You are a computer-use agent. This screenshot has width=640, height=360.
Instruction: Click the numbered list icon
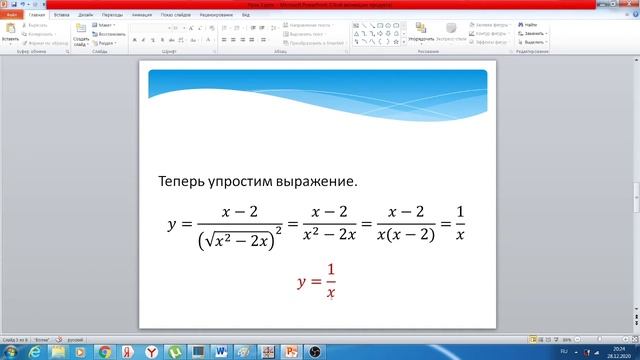(238, 28)
